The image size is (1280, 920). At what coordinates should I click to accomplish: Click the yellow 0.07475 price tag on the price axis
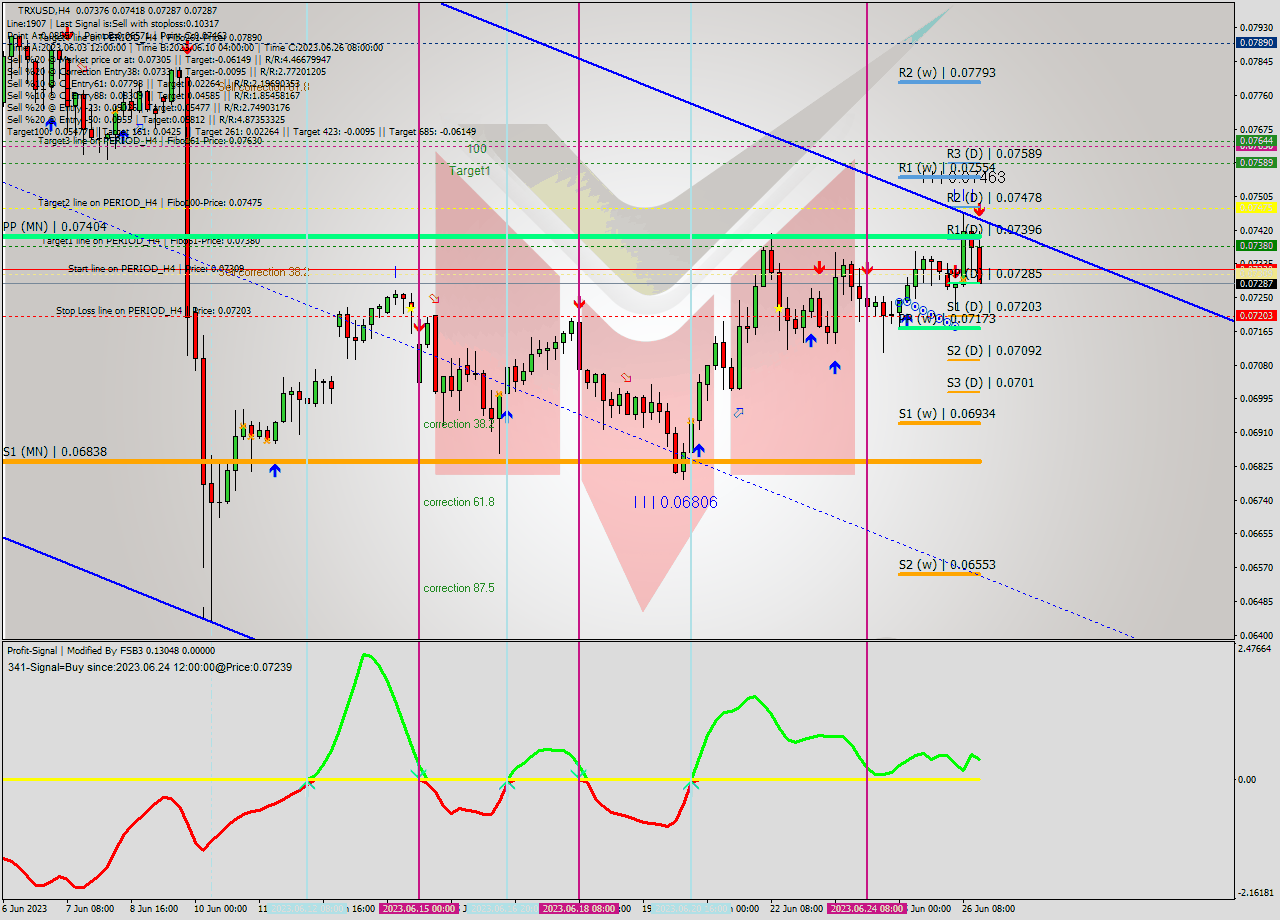[1255, 207]
